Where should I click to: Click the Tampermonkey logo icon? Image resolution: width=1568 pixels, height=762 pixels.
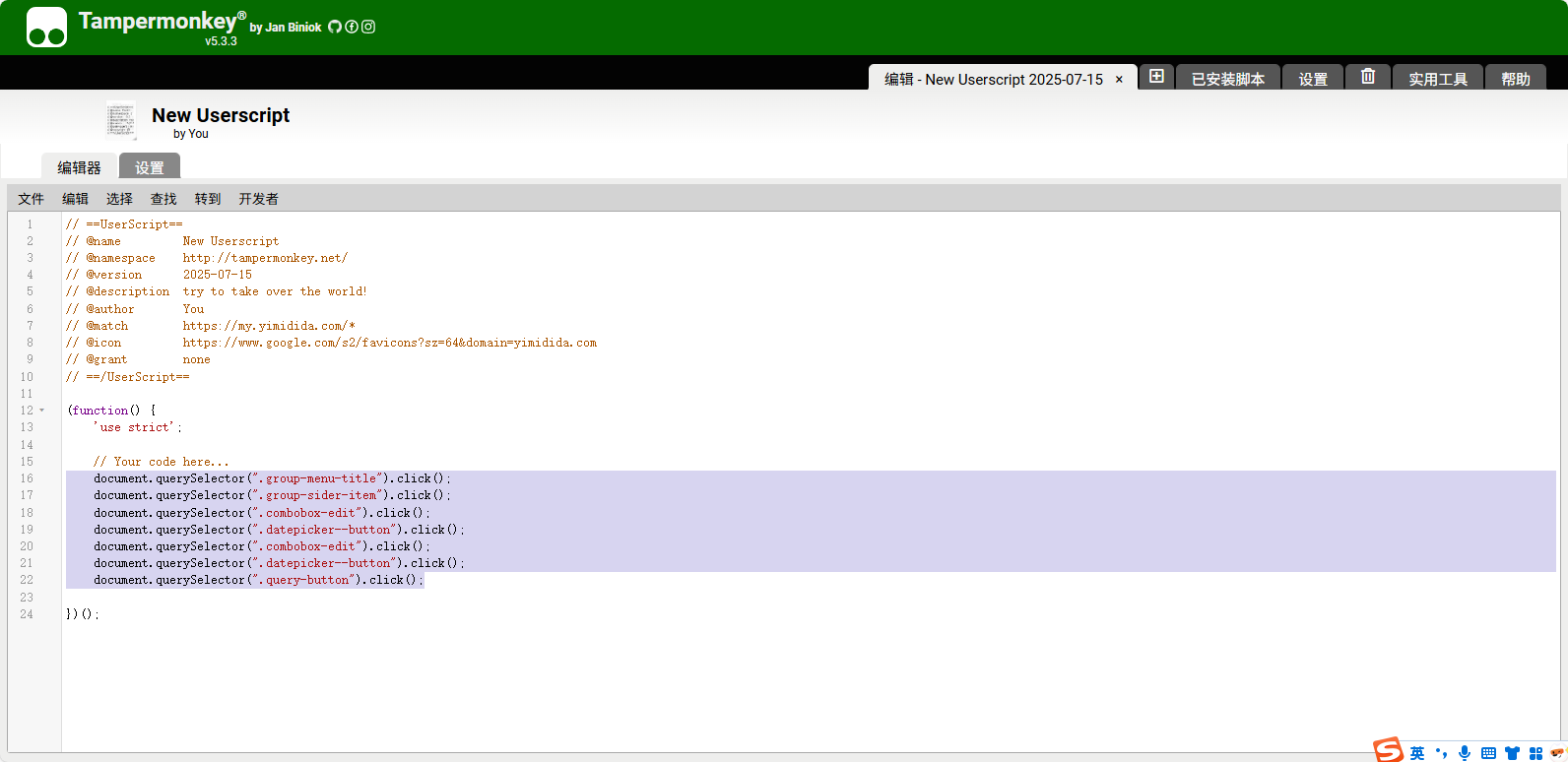tap(46, 28)
